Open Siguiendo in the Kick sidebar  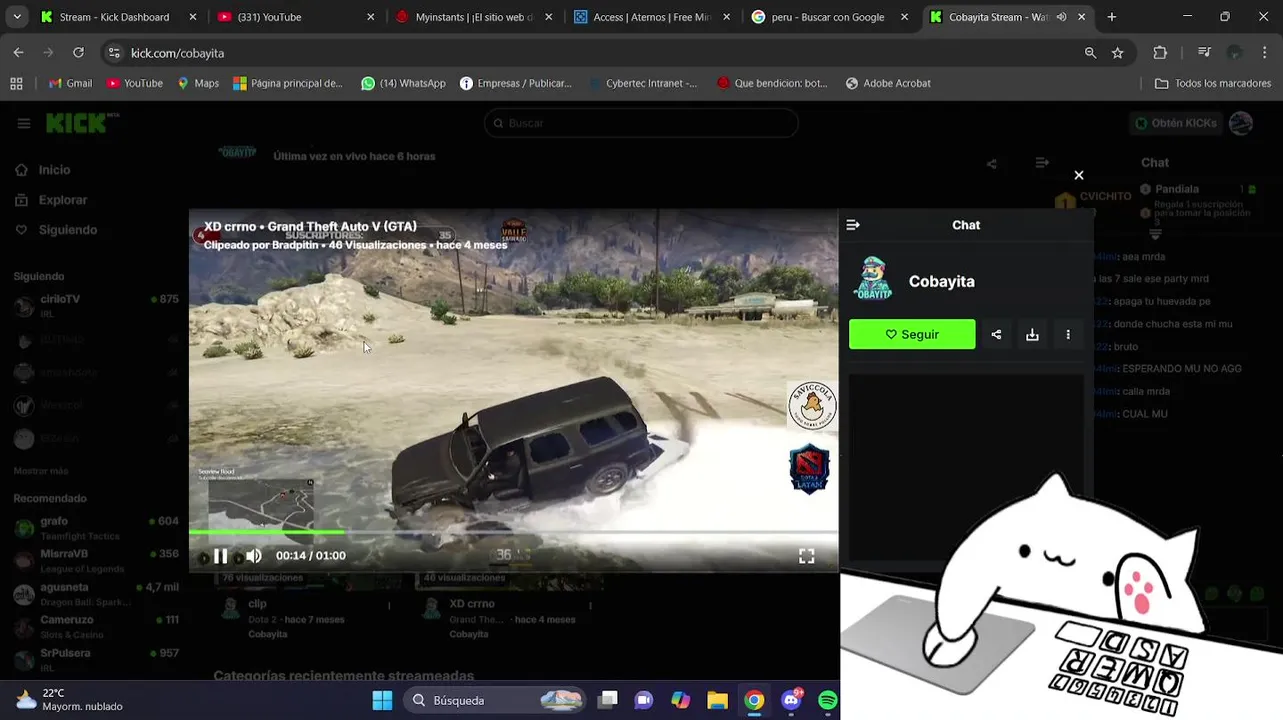tap(56, 230)
